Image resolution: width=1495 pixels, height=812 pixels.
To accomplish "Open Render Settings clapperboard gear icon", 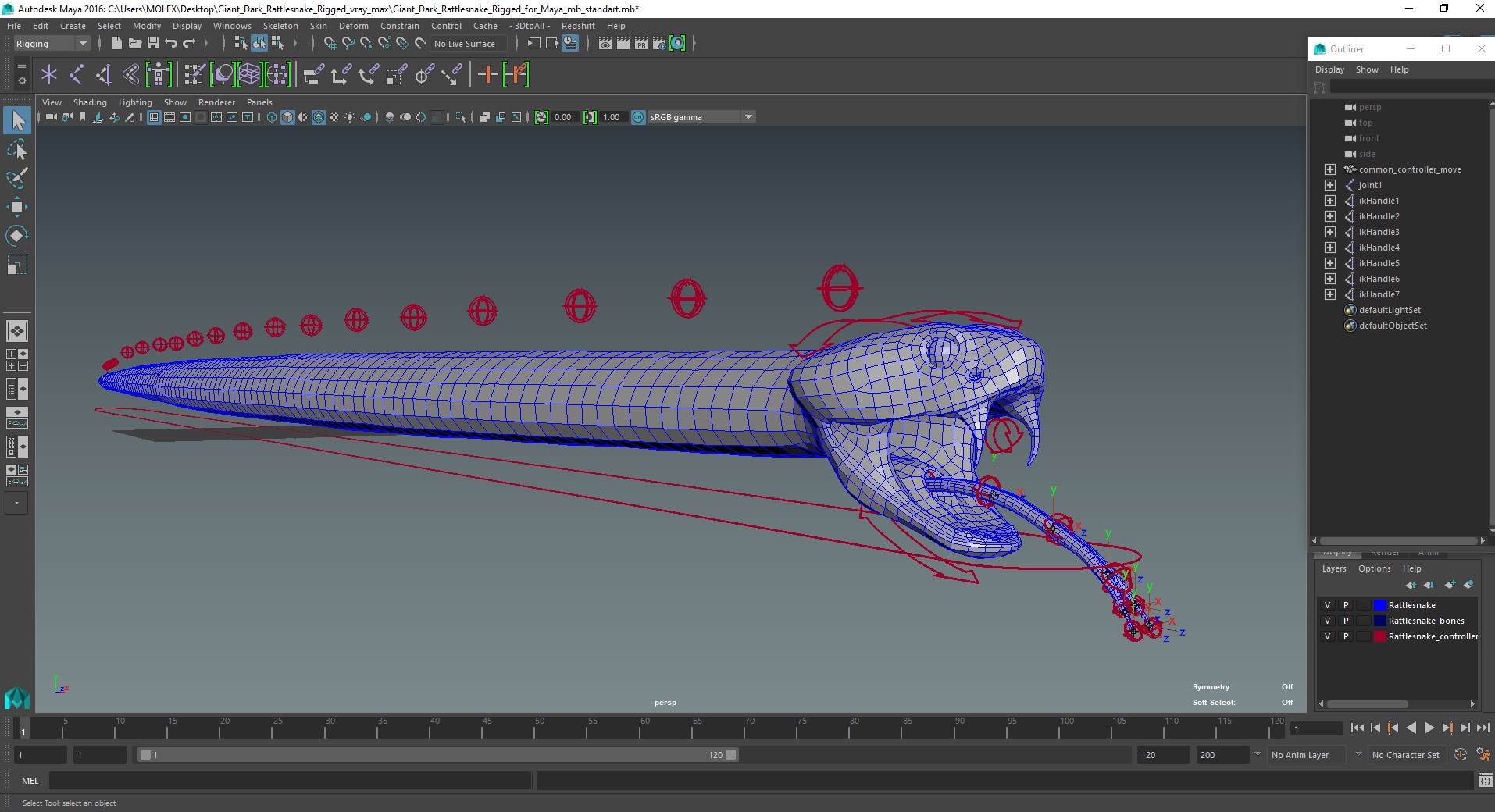I will 659,44.
